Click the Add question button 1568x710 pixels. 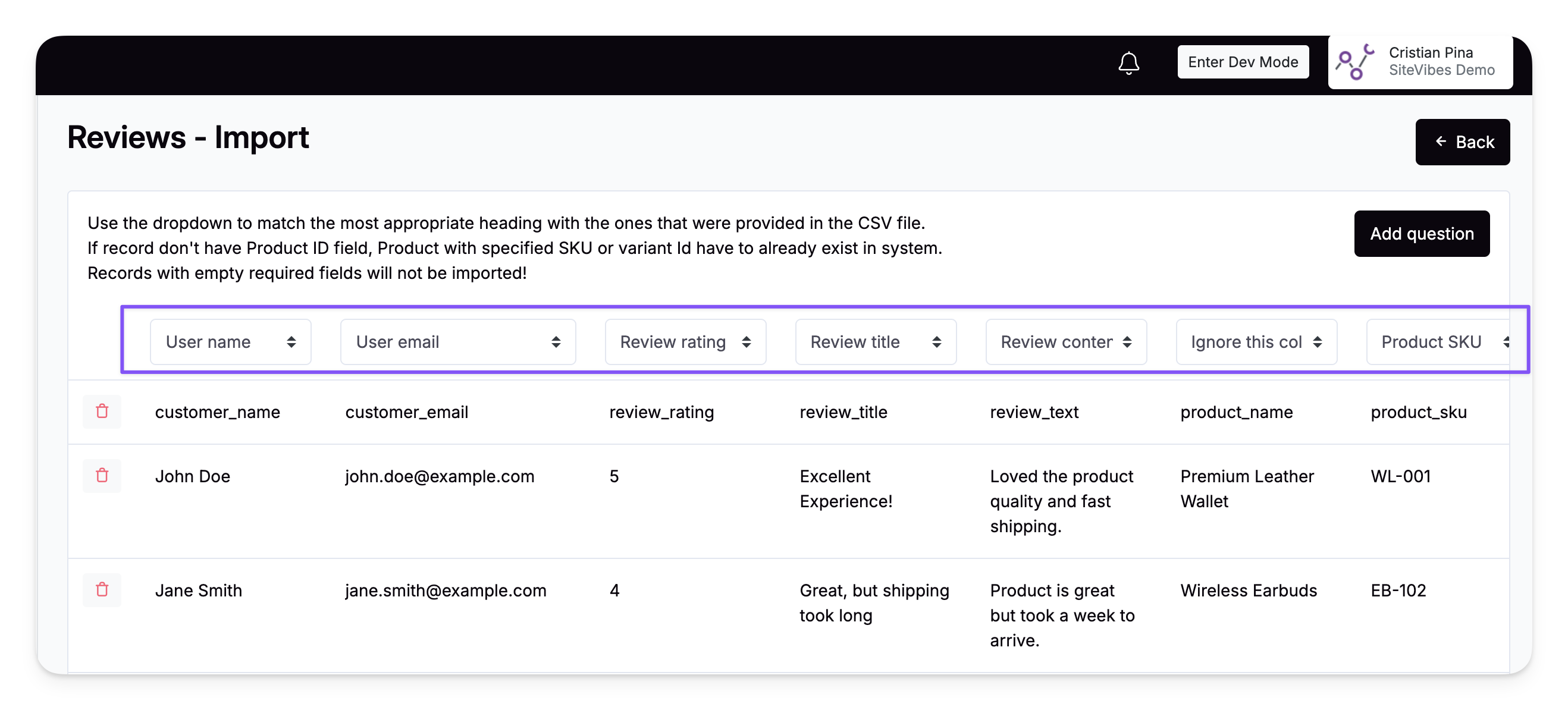tap(1420, 234)
